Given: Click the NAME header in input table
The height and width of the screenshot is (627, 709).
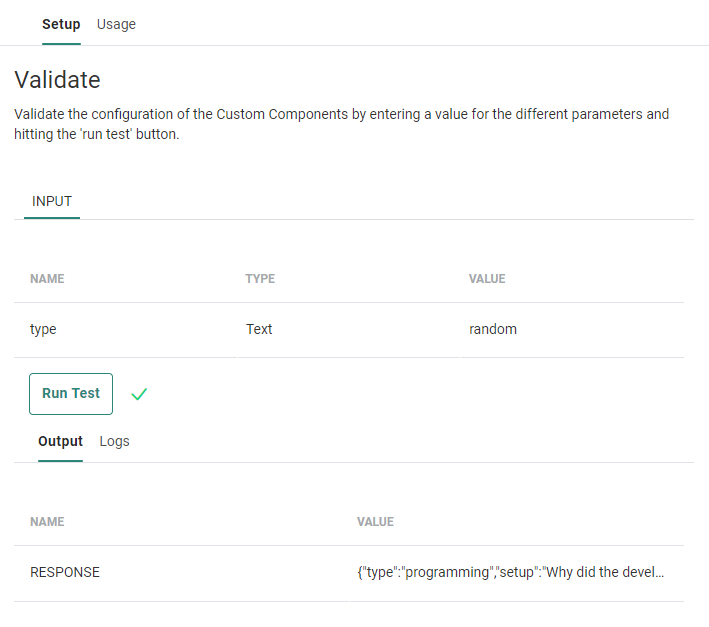Looking at the screenshot, I should tap(47, 279).
